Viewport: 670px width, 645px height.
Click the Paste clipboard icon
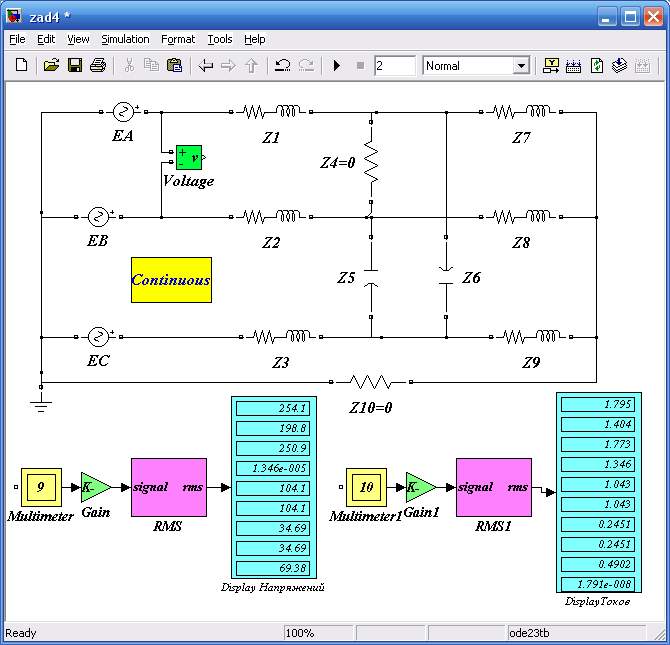[x=174, y=65]
